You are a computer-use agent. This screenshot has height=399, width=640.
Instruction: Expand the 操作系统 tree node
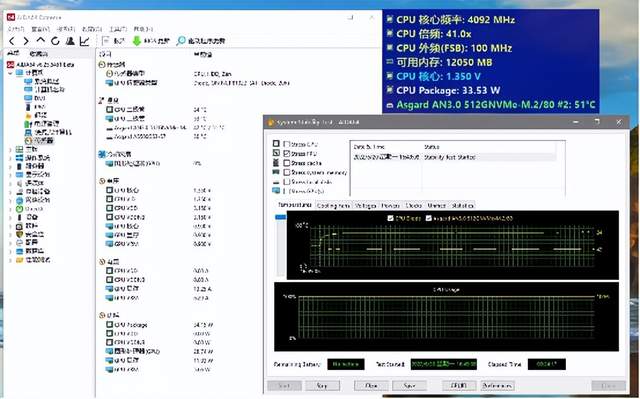click(10, 158)
